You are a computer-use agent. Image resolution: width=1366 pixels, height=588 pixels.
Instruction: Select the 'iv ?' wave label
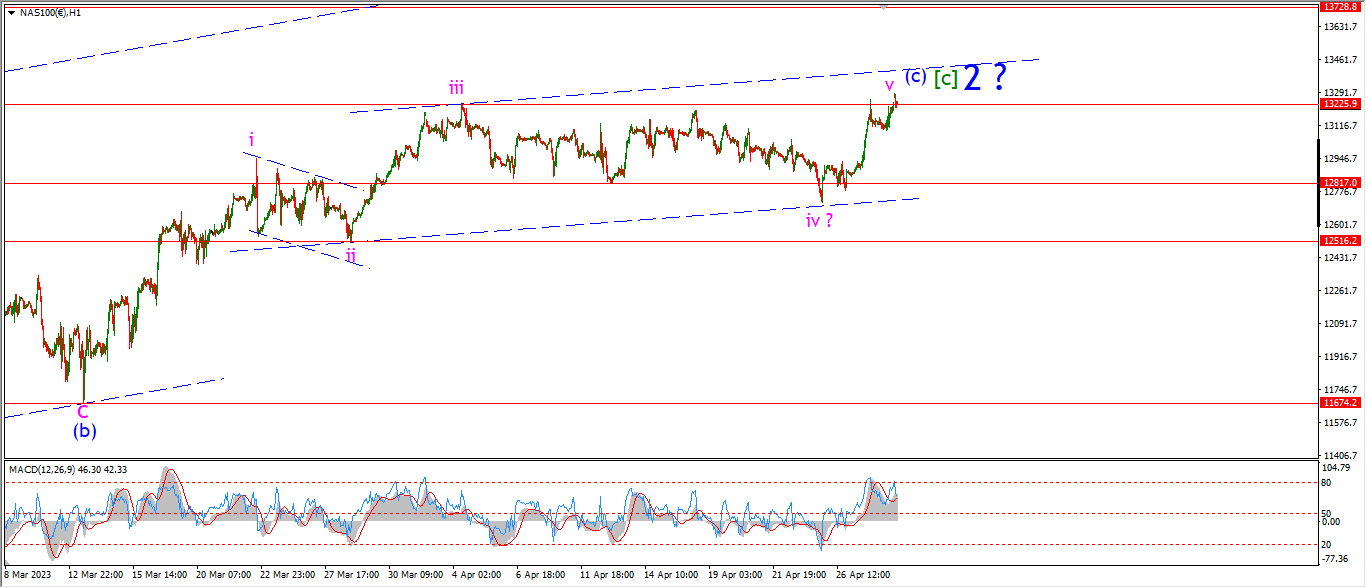coord(820,220)
